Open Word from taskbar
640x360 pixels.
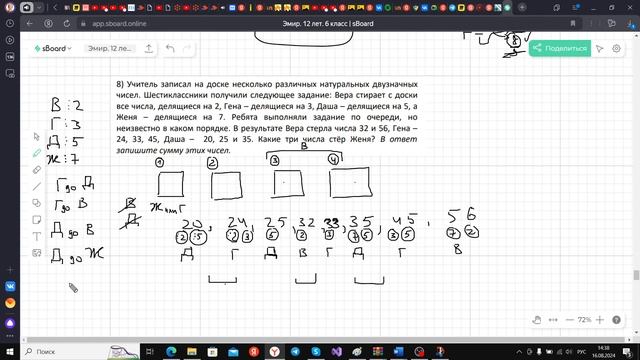click(399, 351)
